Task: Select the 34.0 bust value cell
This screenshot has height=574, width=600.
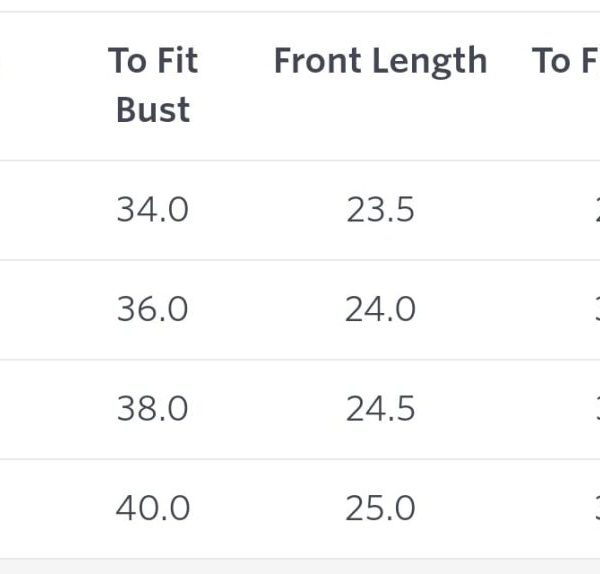Action: click(152, 210)
